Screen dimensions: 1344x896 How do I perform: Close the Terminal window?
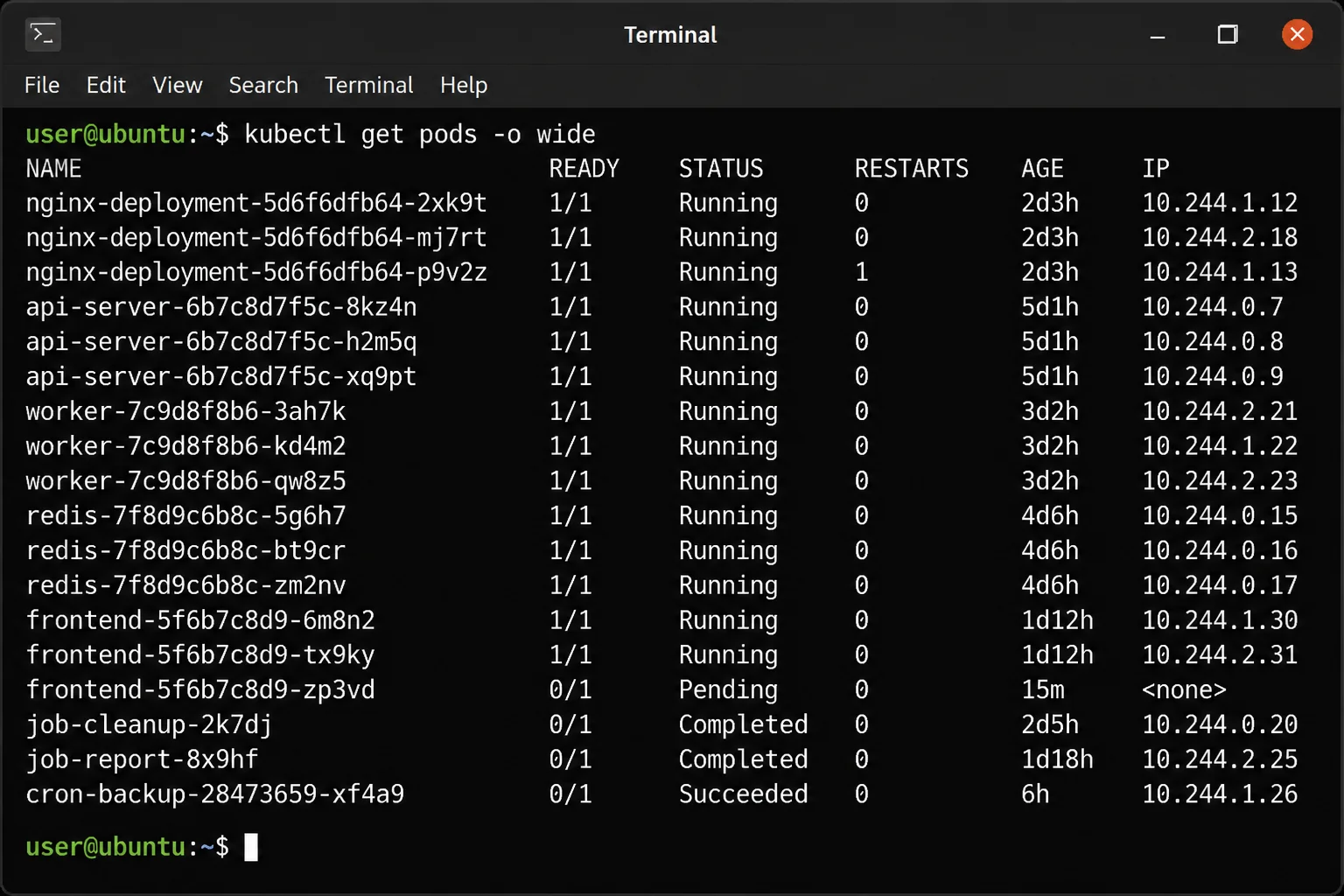1297,34
